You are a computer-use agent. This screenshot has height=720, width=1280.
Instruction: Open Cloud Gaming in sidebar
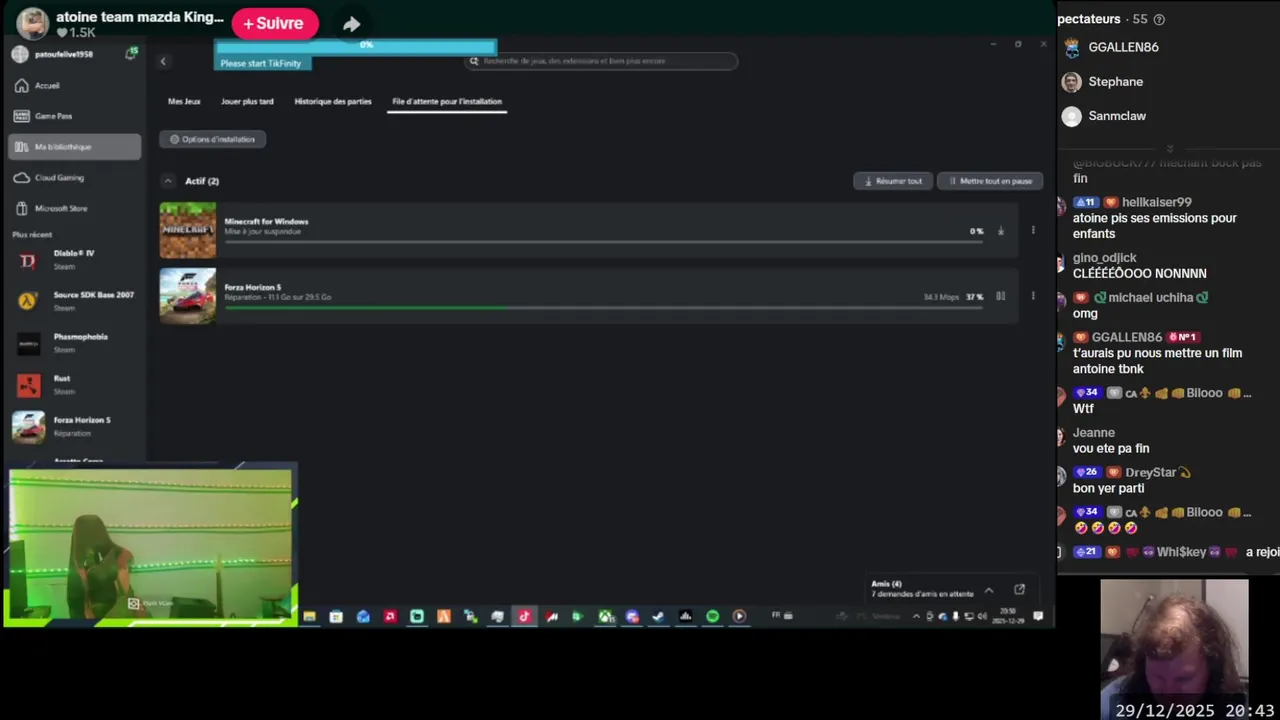pyautogui.click(x=74, y=178)
